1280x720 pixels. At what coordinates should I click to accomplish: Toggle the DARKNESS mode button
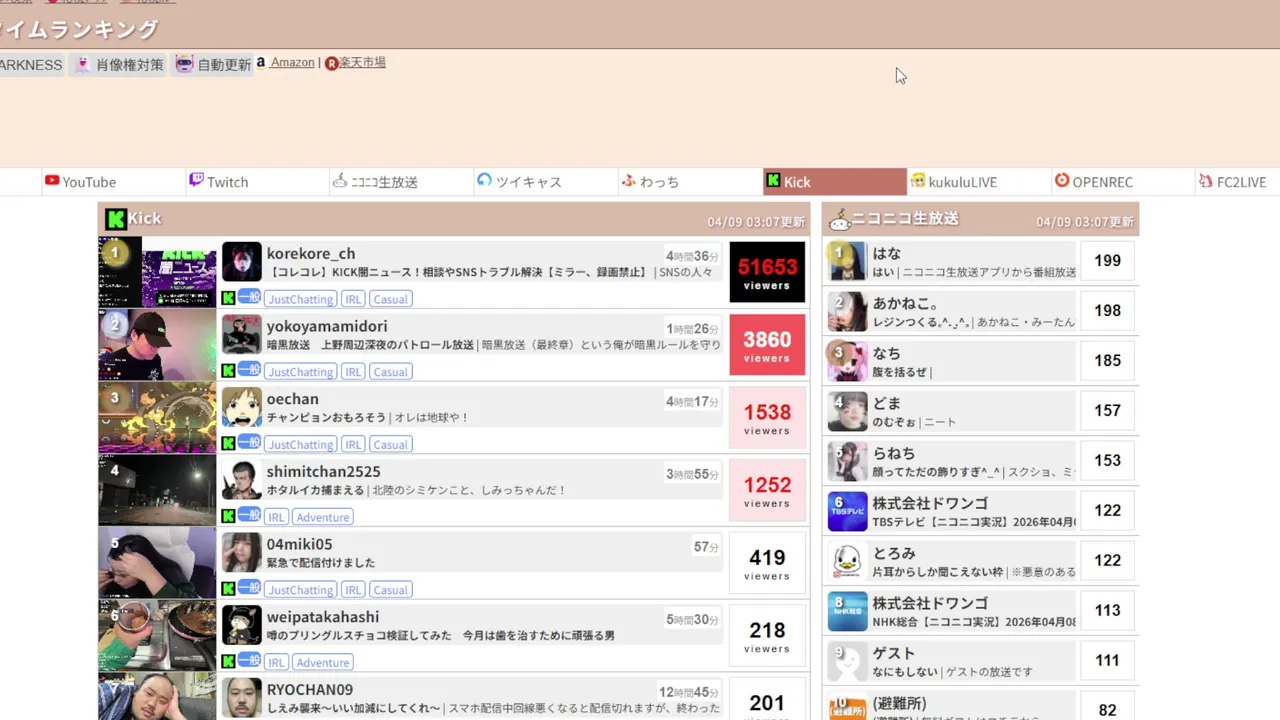30,65
